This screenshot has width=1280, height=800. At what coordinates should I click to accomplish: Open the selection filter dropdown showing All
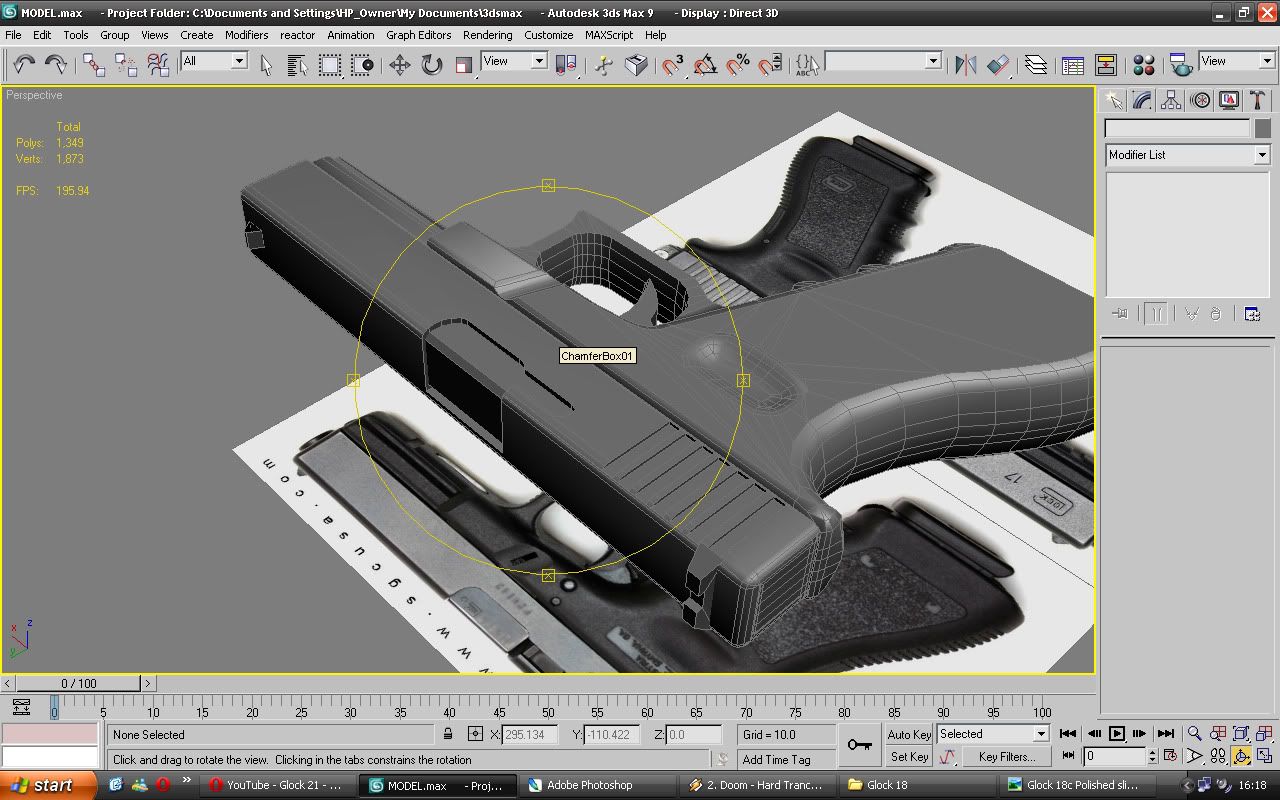[213, 61]
